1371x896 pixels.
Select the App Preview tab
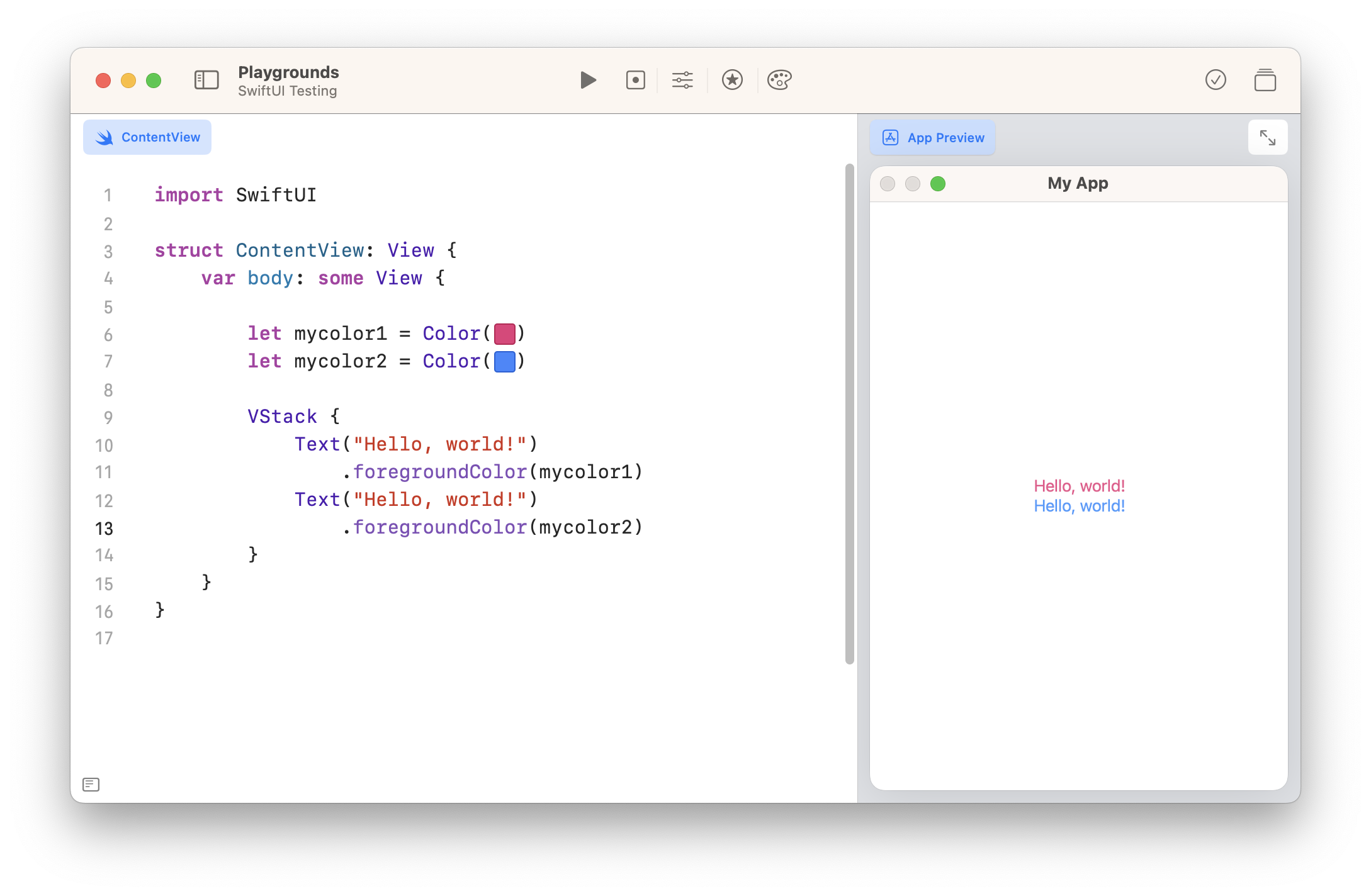933,138
